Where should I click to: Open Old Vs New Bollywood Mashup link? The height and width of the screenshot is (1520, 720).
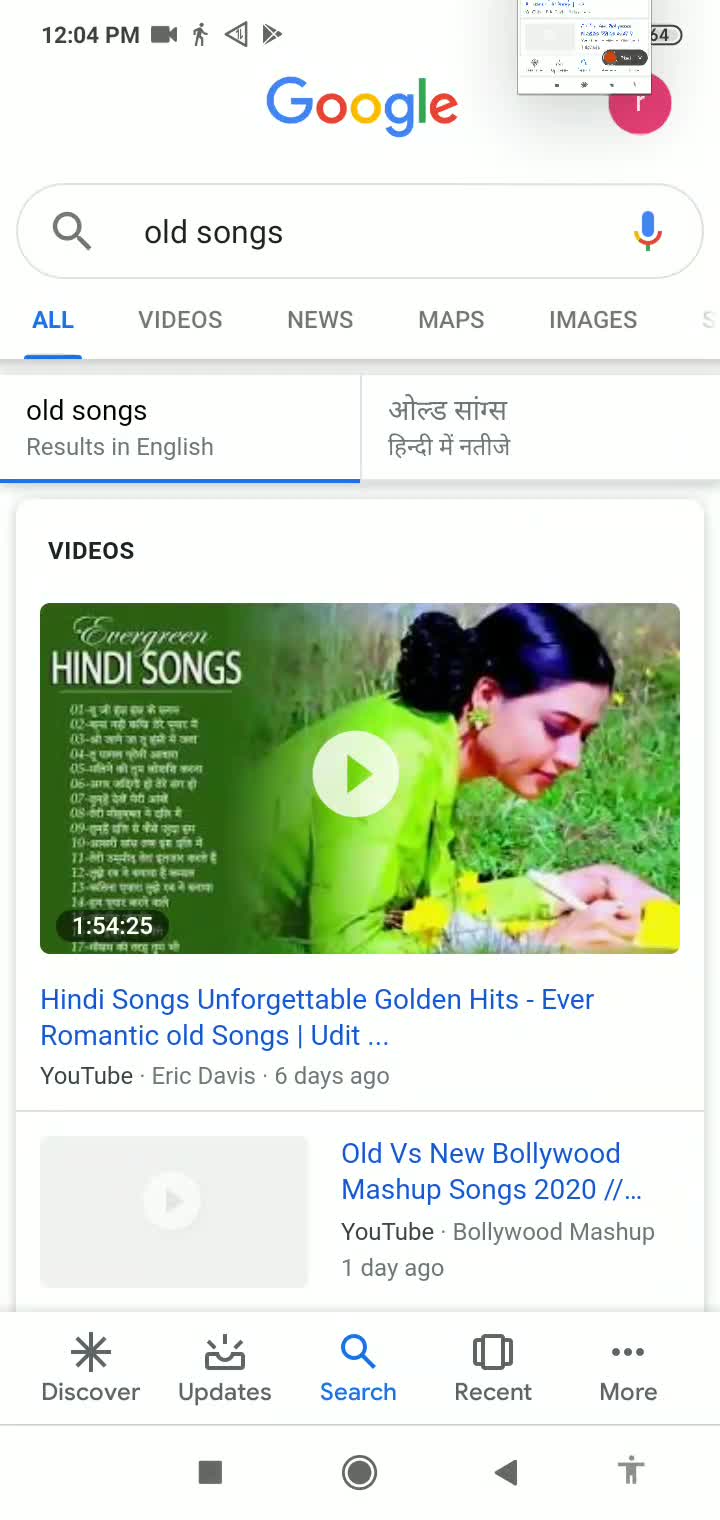(492, 1171)
